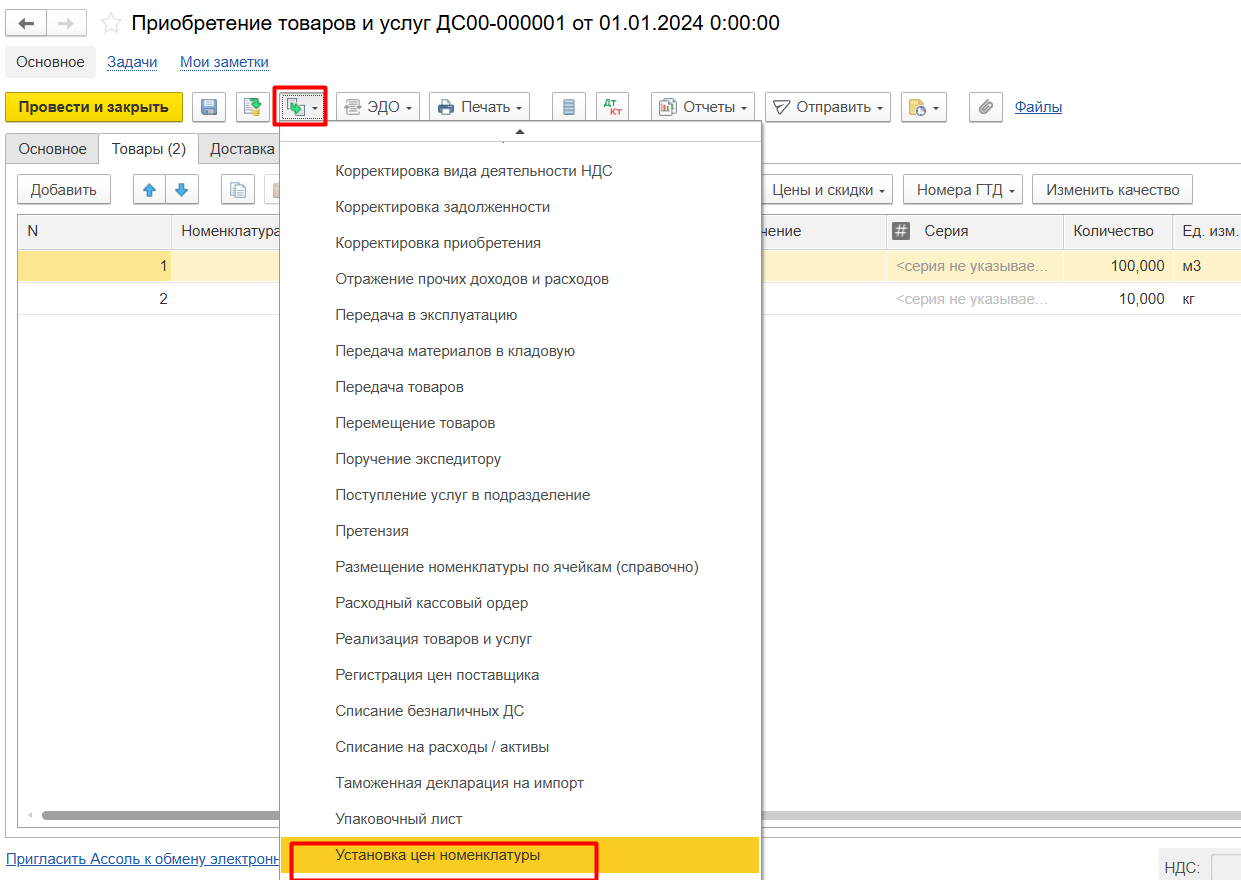Click the save document floppy disk icon

[x=209, y=107]
